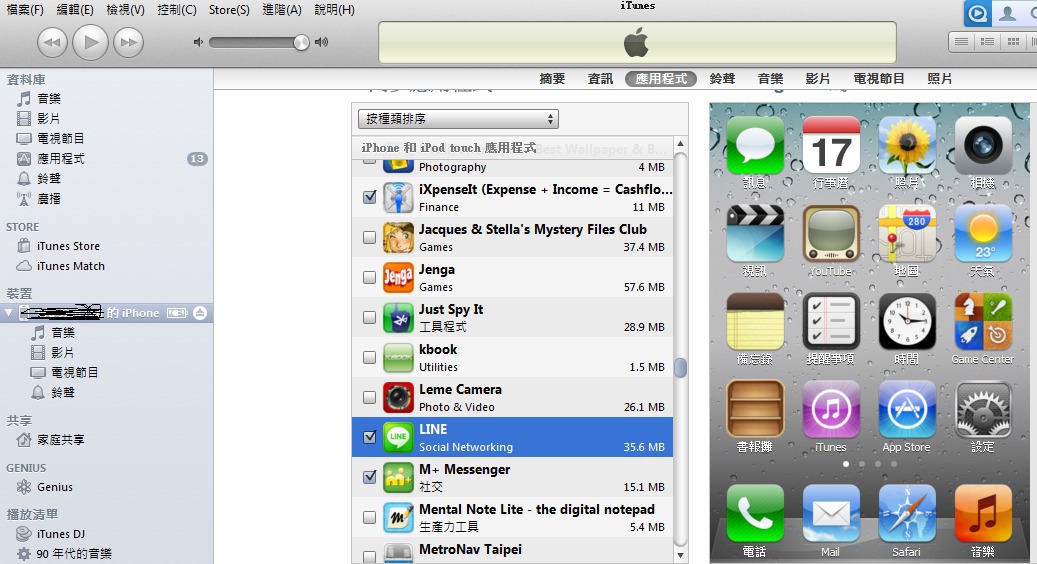Click the Play button
Image resolution: width=1037 pixels, height=564 pixels.
click(x=90, y=42)
